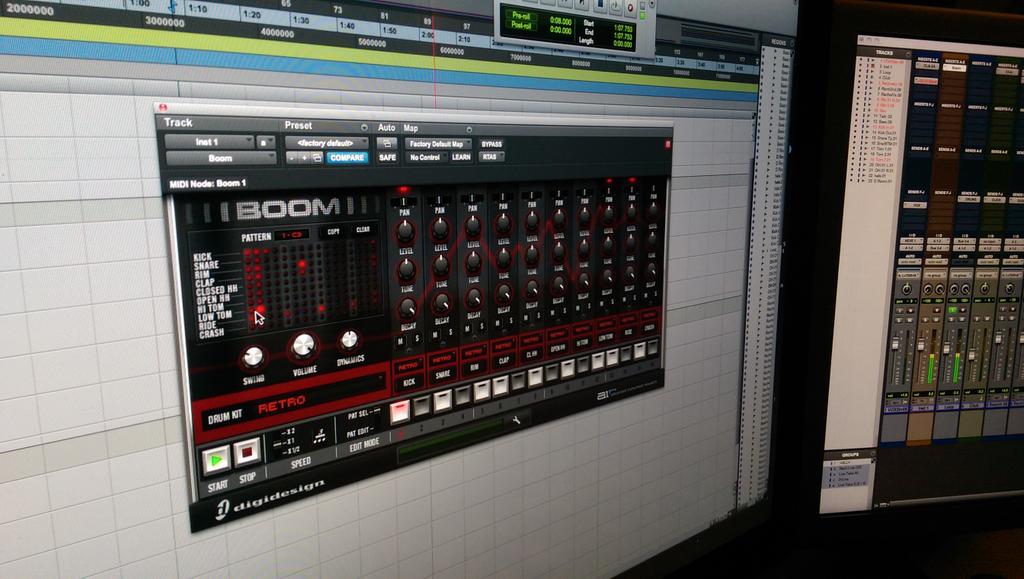Close the Boom plugin window

163,108
